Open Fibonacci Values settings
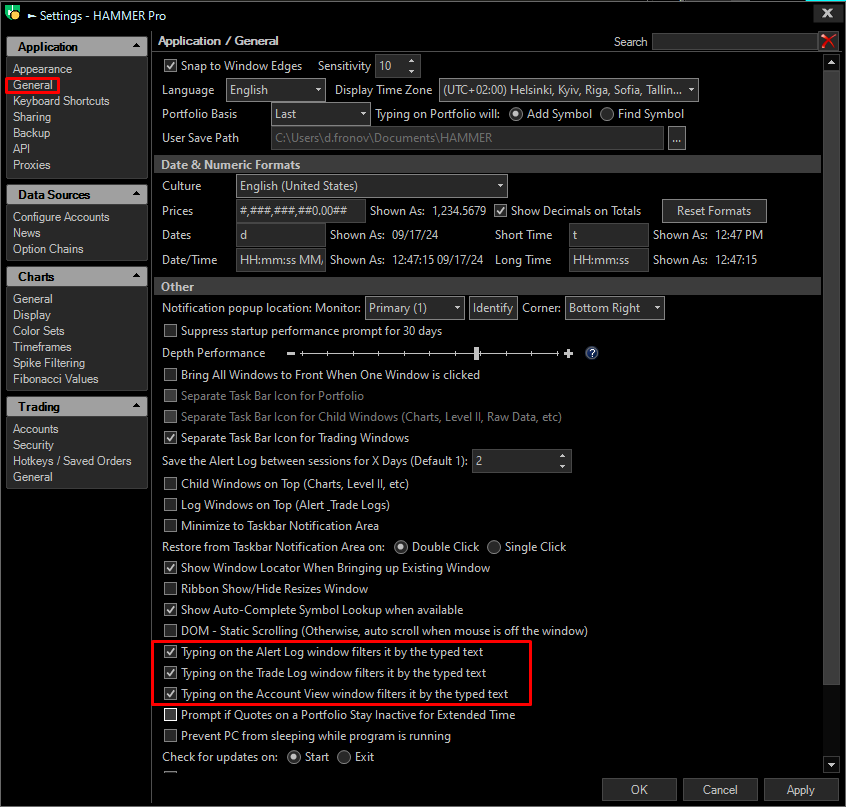The image size is (846, 807). pos(56,379)
